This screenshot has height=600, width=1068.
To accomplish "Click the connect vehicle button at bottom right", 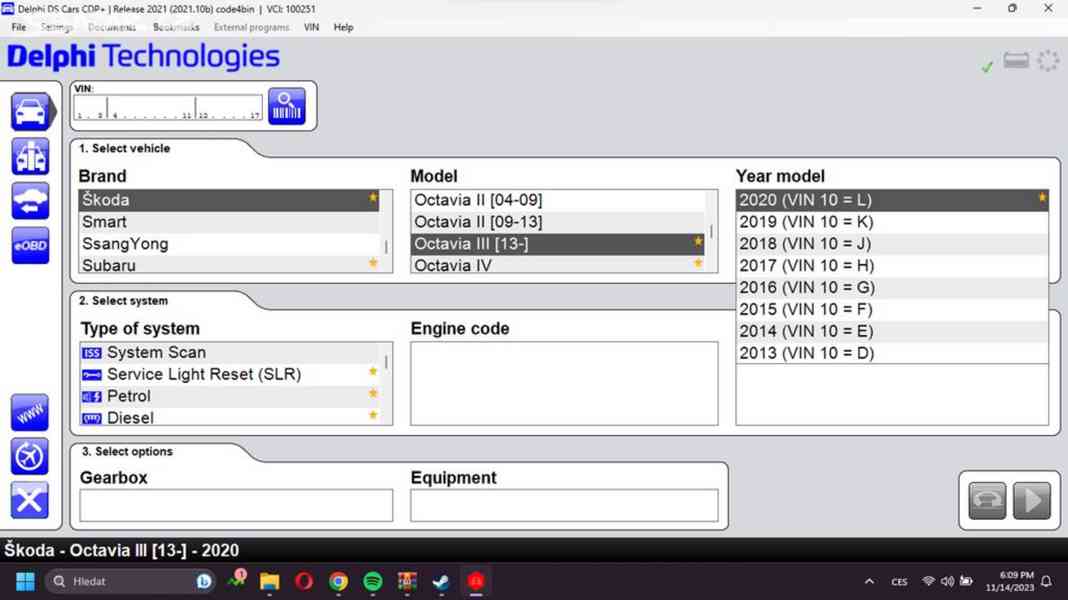I will pos(987,499).
